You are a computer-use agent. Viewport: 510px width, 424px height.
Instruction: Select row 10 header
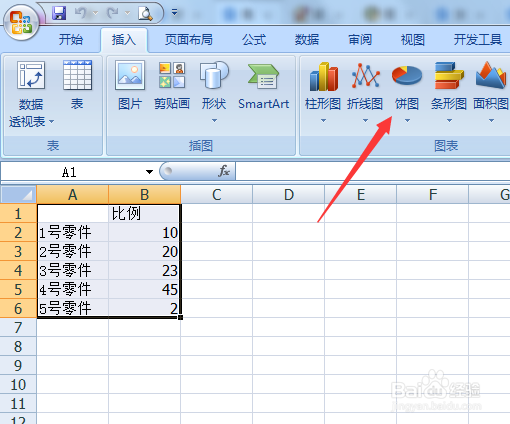18,384
